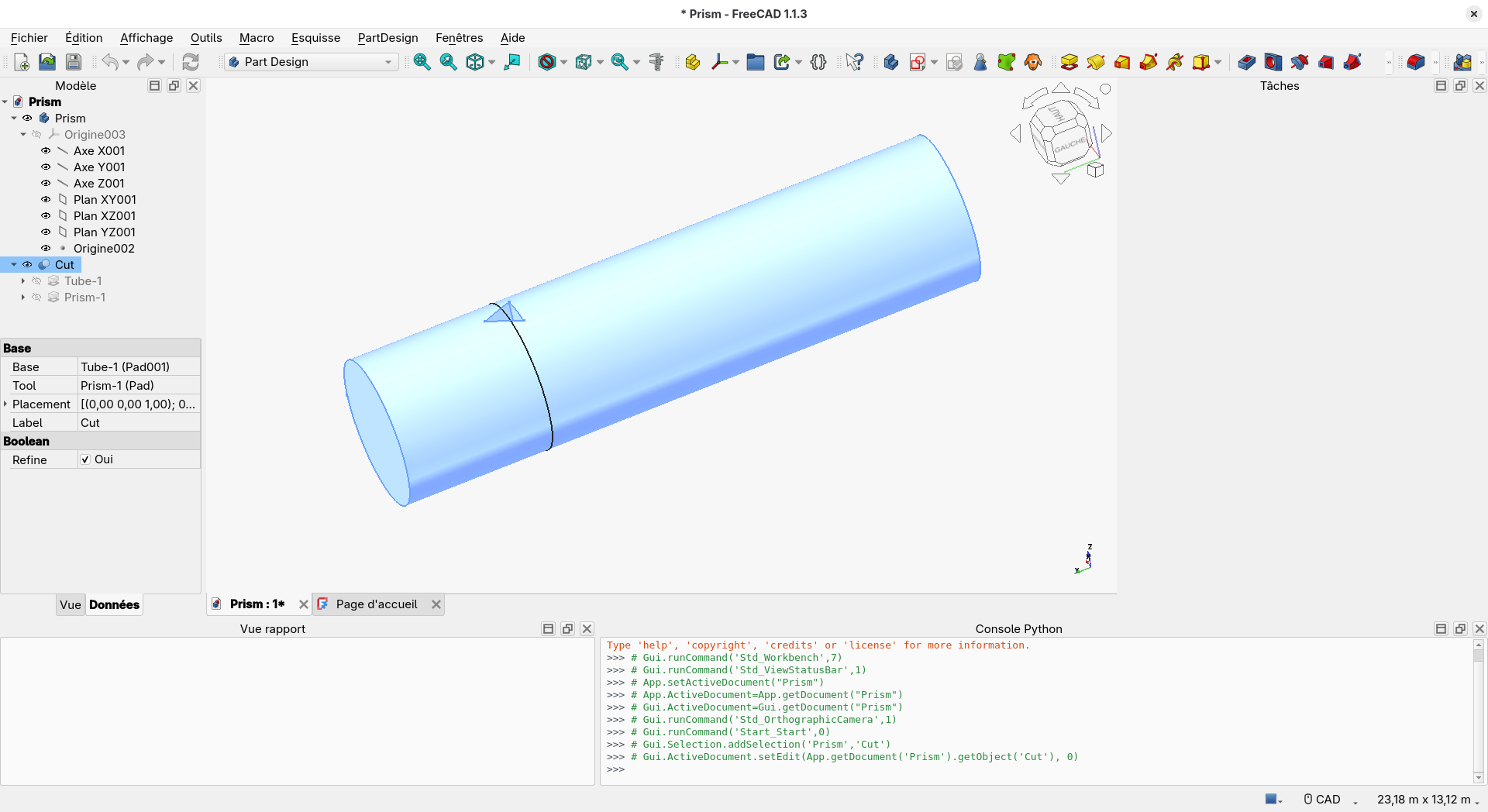The width and height of the screenshot is (1488, 812).
Task: Create a new document via toolbar icon
Action: click(22, 62)
